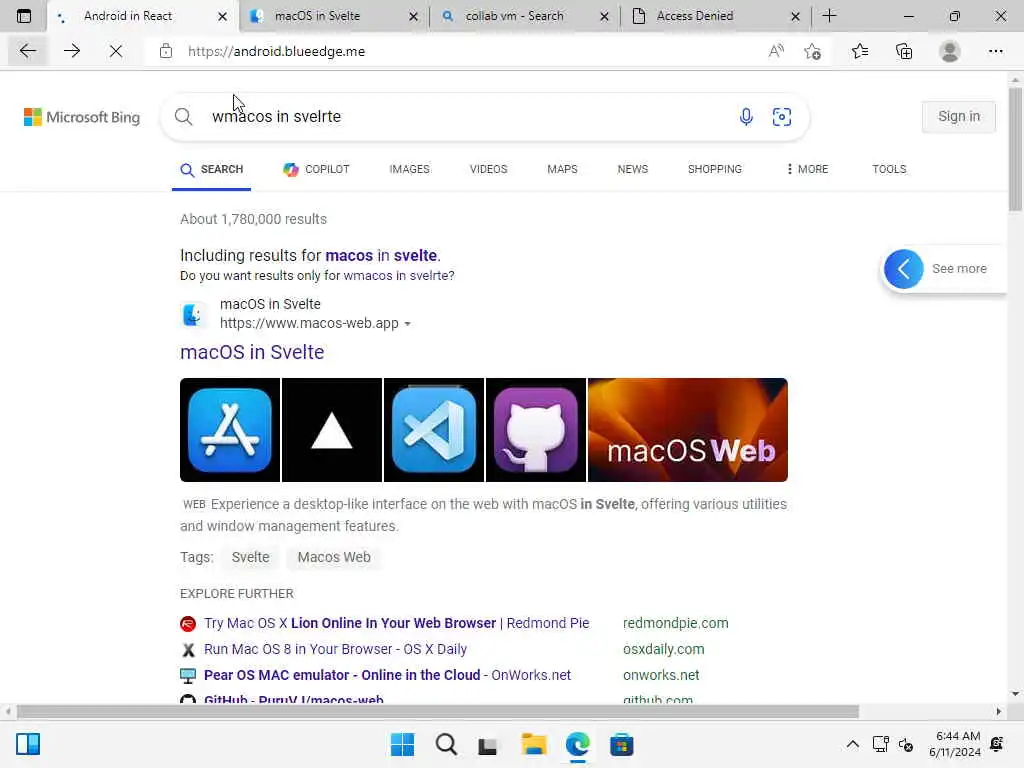
Task: Open App Store icon thumbnail
Action: point(230,430)
